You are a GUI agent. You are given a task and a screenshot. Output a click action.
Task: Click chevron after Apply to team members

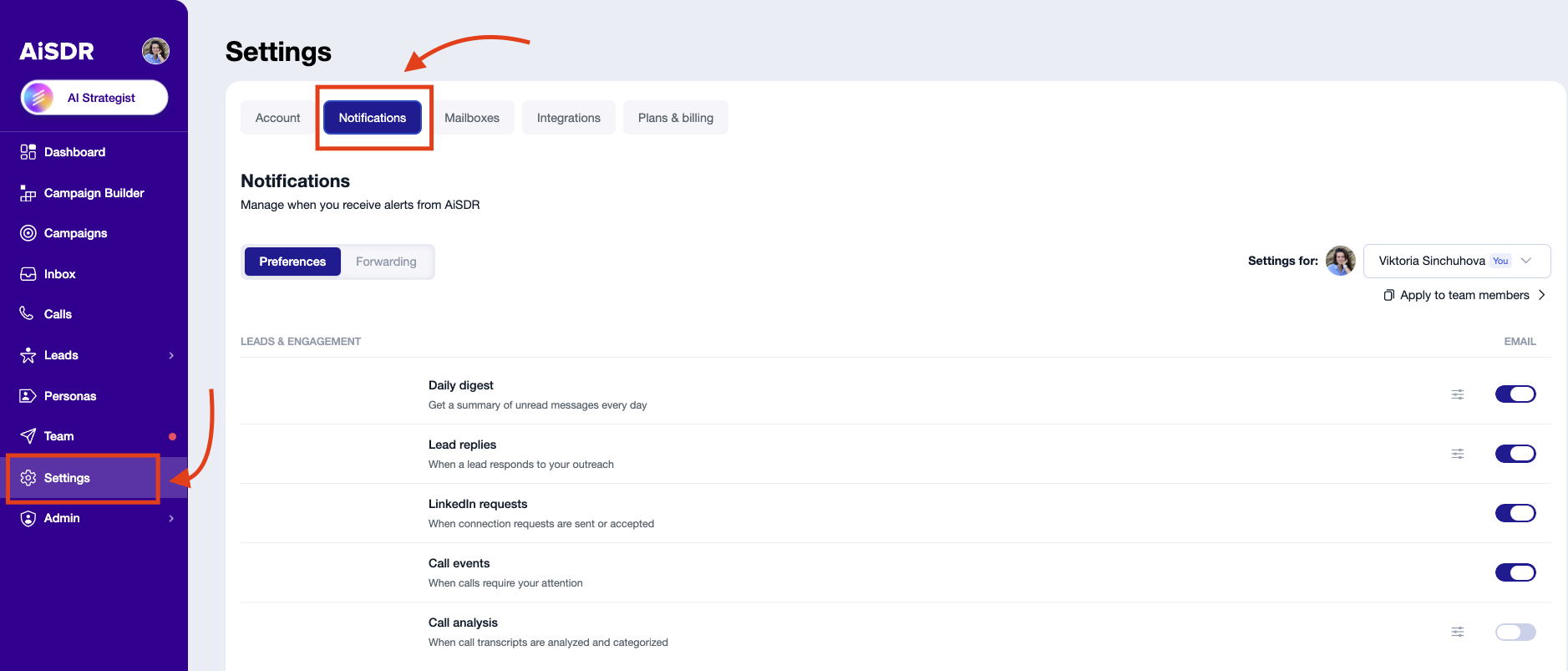1541,295
